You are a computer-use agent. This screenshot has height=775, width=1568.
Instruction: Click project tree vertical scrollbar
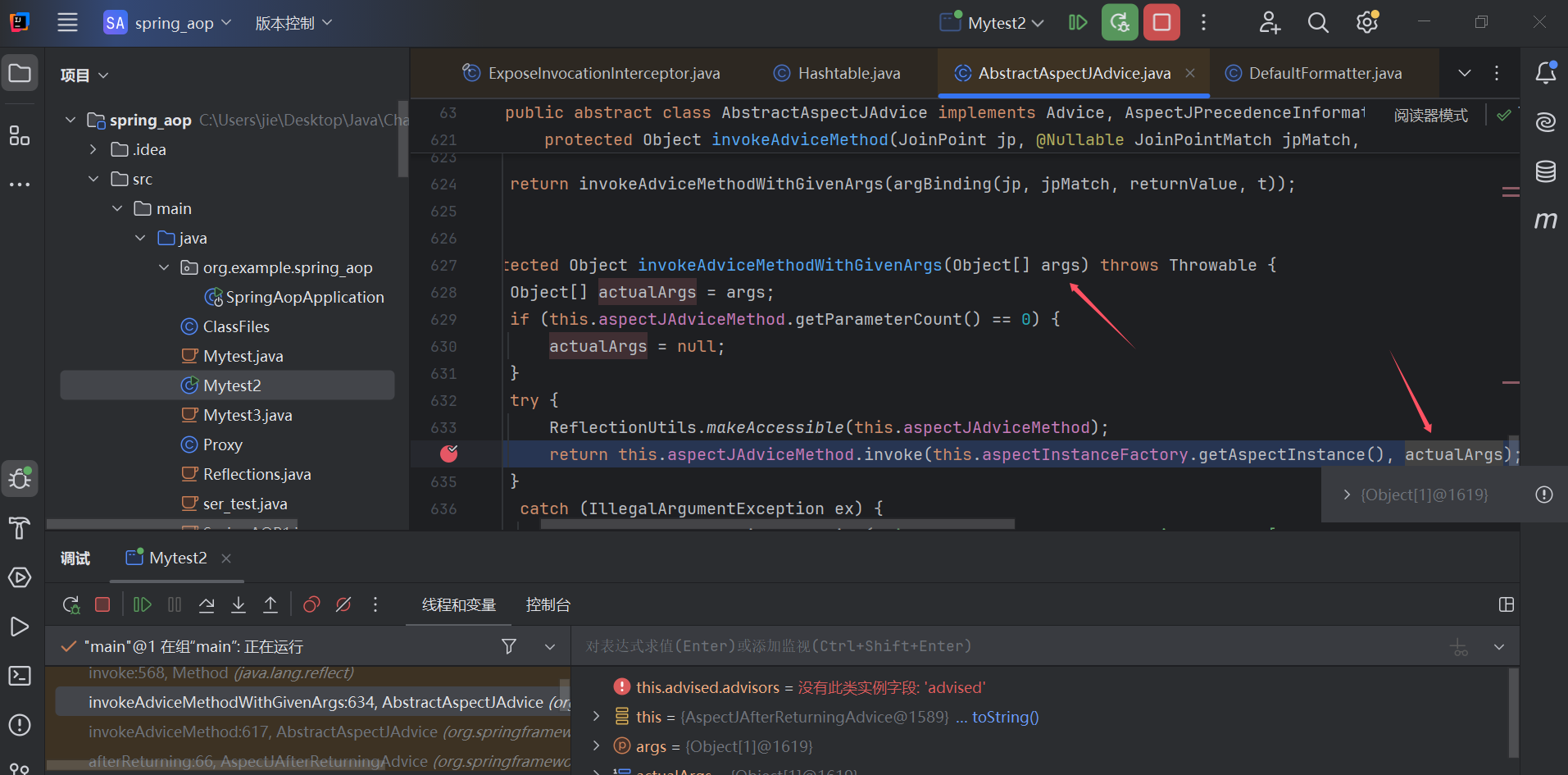point(402,139)
